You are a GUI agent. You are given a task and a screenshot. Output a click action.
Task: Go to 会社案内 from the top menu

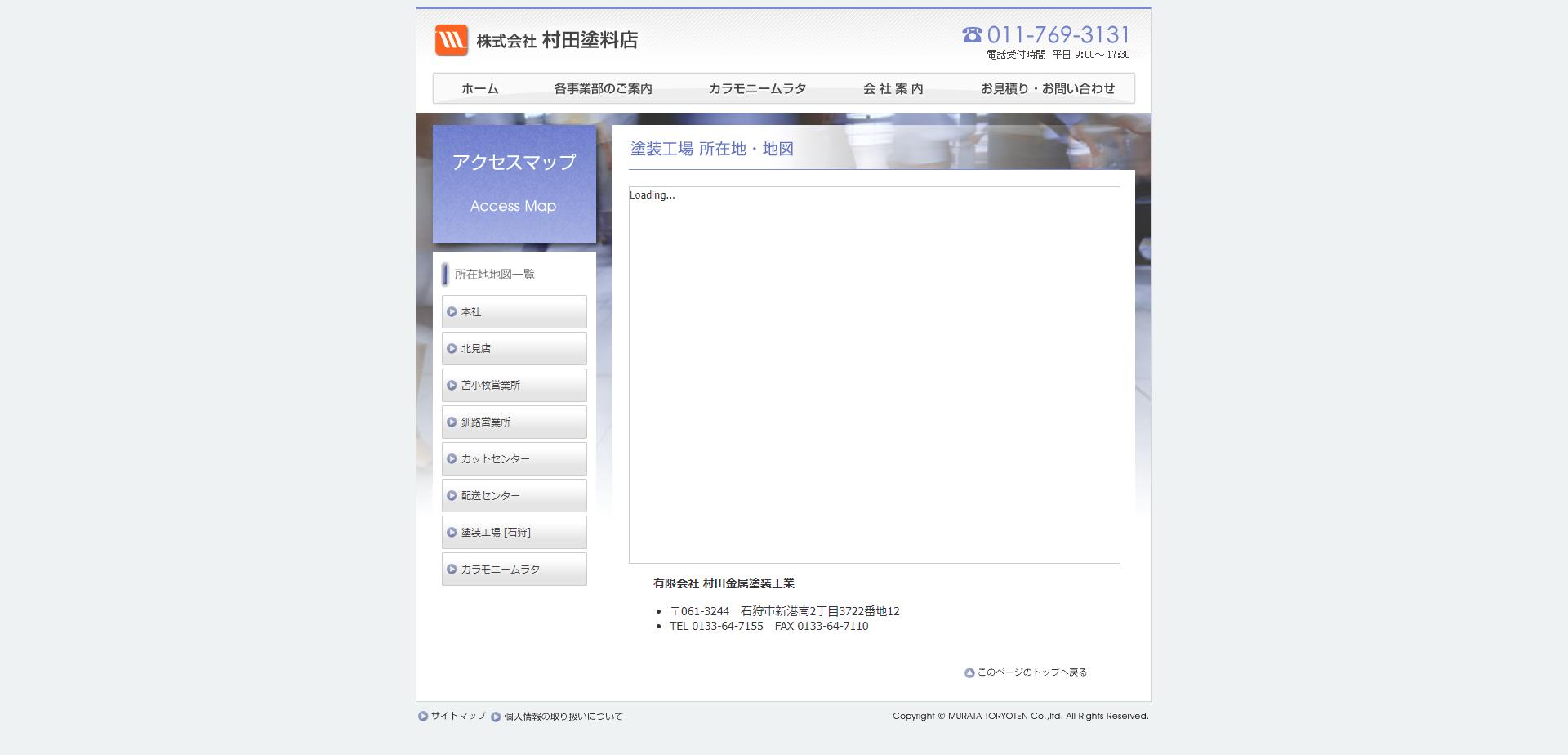coord(893,88)
